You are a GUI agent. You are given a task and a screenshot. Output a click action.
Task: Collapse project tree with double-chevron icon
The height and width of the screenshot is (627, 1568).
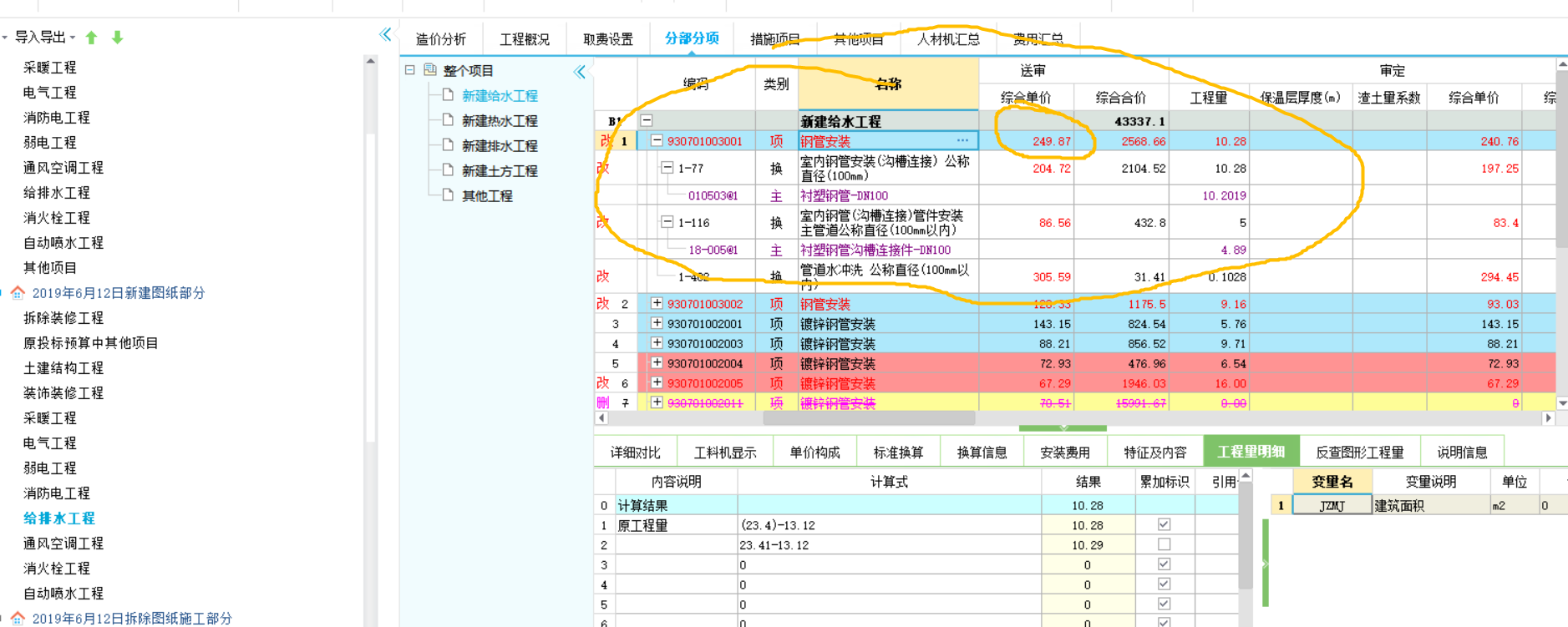(580, 72)
